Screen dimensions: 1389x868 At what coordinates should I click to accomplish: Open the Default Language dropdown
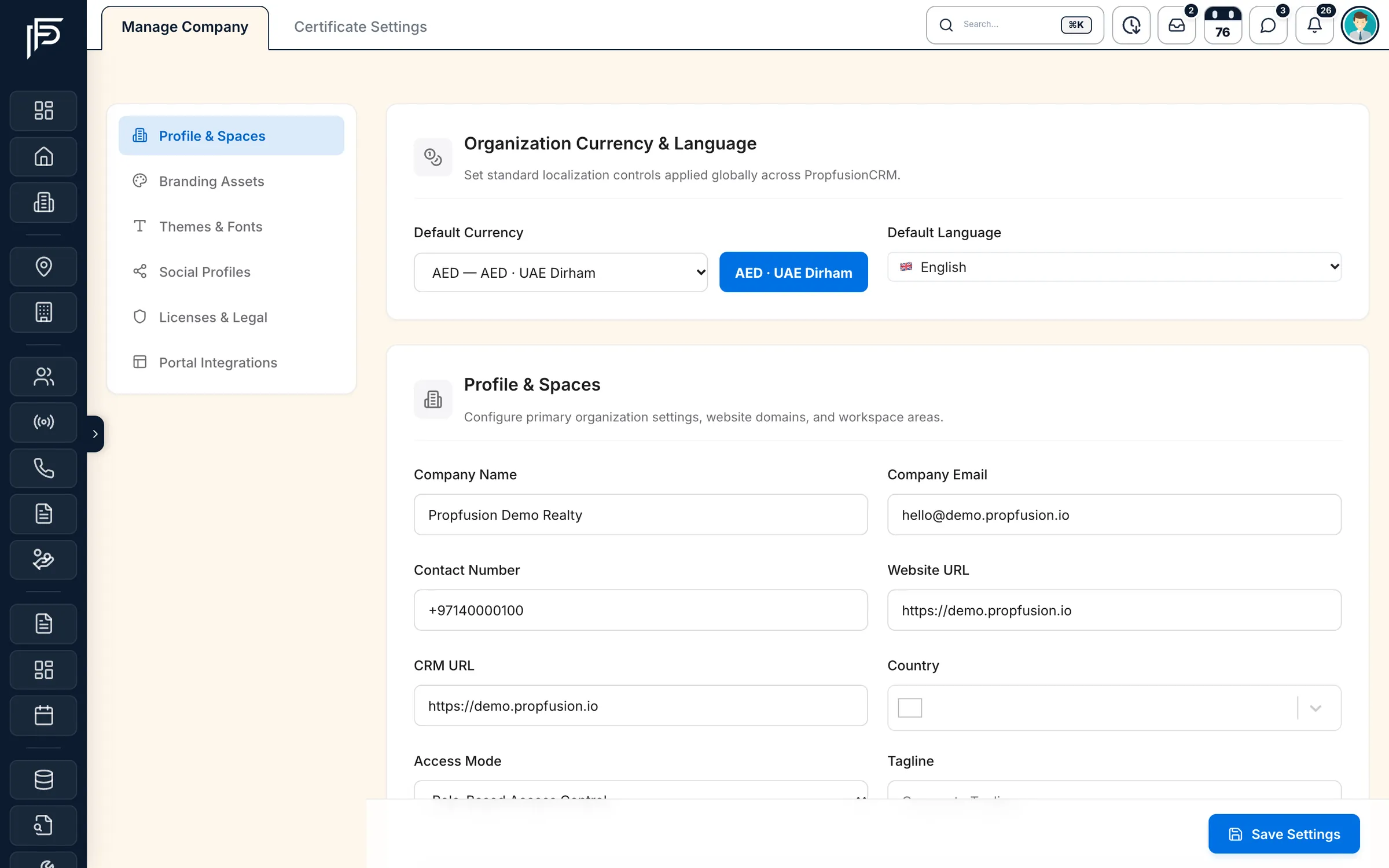tap(1114, 267)
